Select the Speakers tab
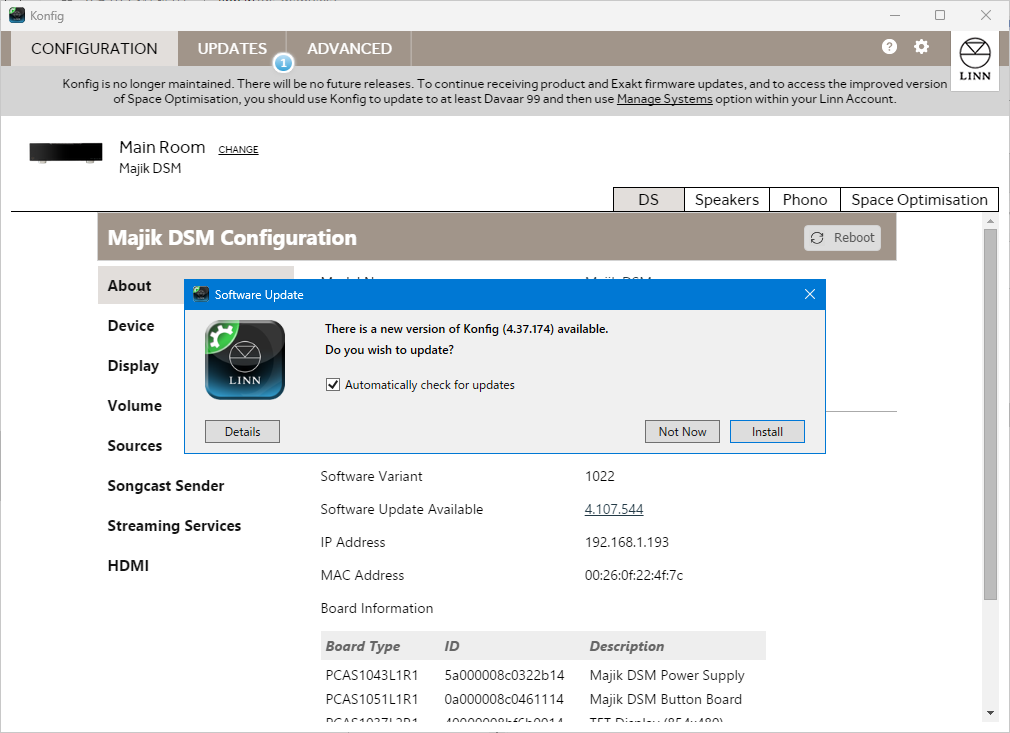This screenshot has width=1010, height=733. click(727, 200)
